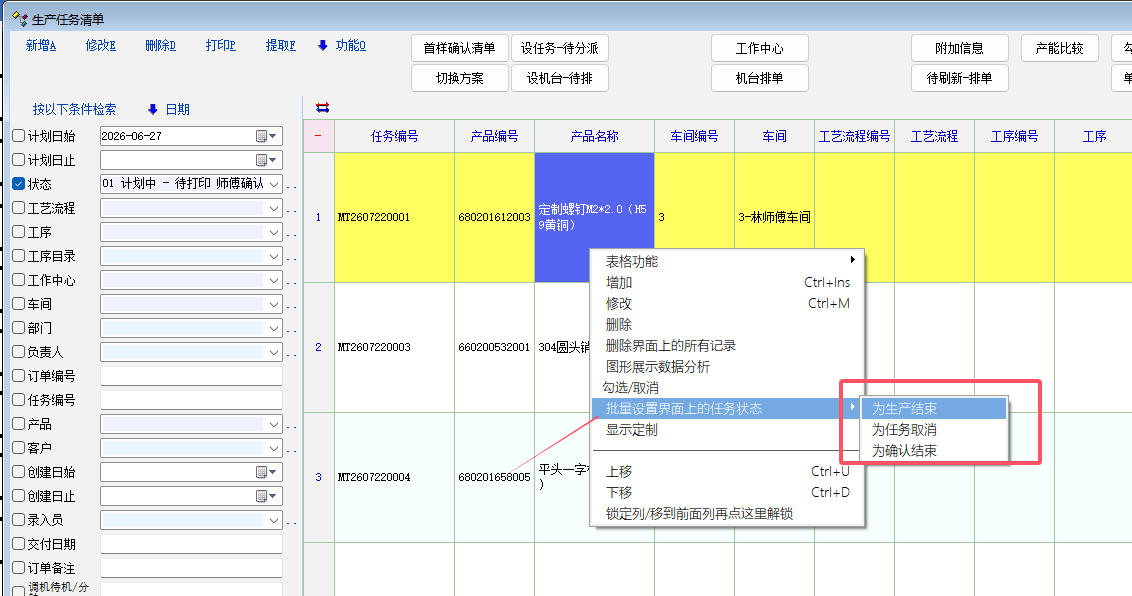Select 删除界面上的所有记录 menu entry
The width and height of the screenshot is (1132, 596).
727,346
